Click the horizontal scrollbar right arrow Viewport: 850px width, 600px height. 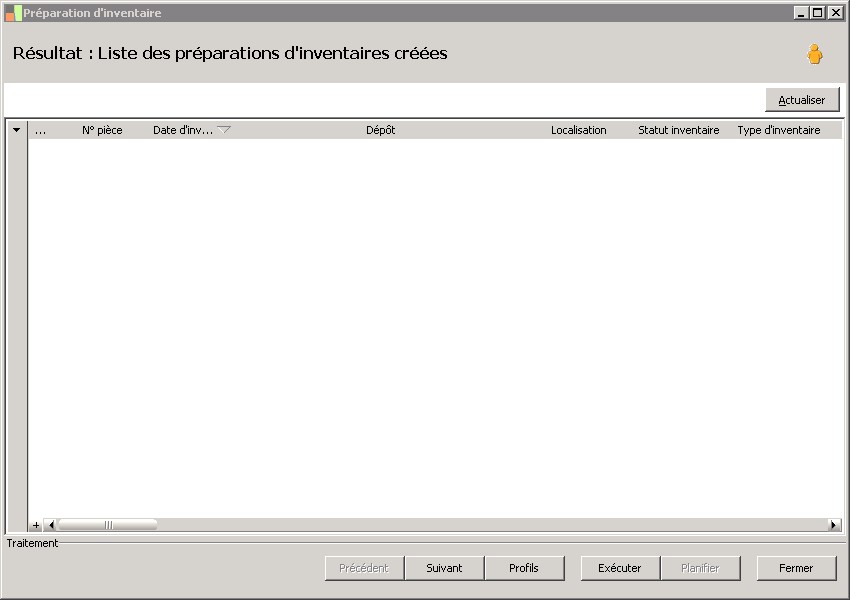[x=834, y=525]
